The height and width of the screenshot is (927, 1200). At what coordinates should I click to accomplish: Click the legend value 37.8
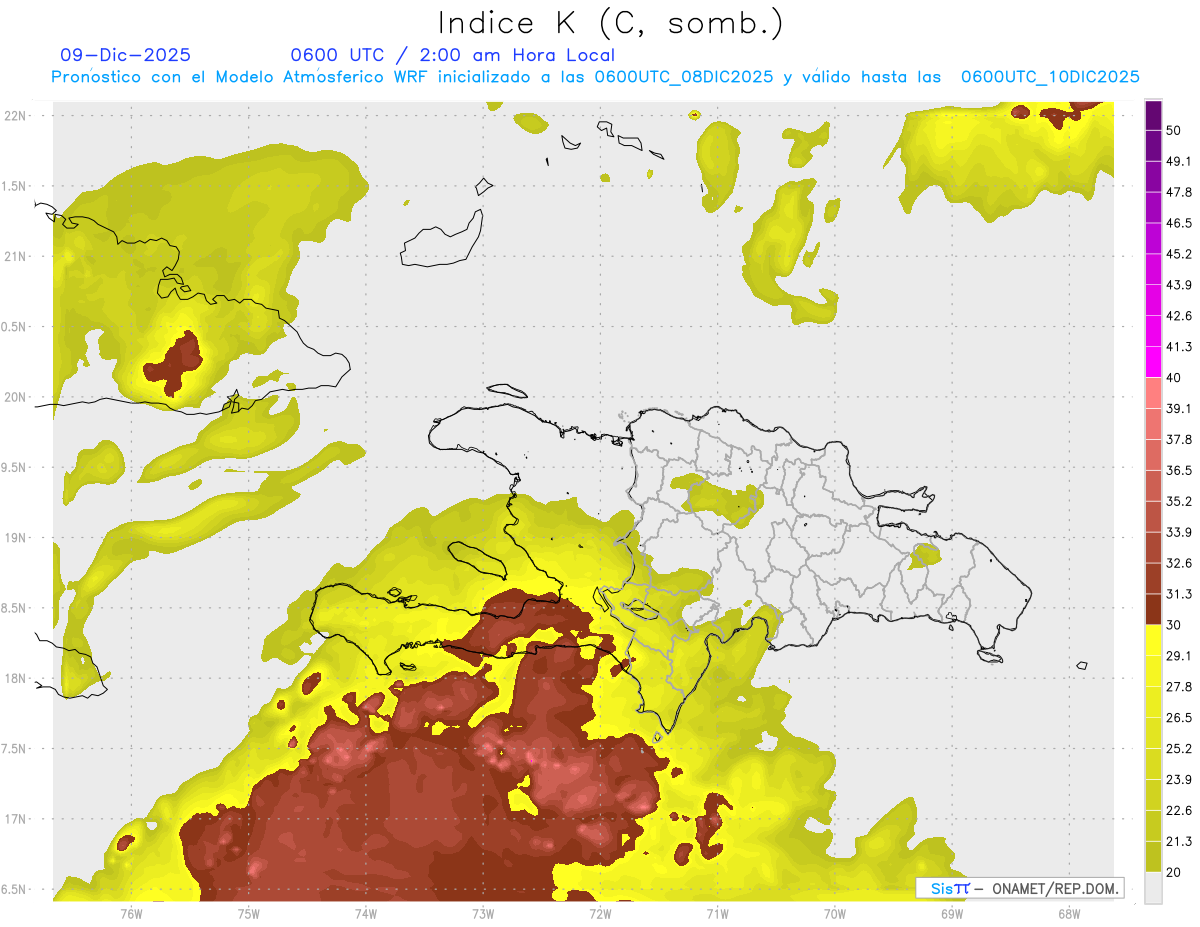1178,439
